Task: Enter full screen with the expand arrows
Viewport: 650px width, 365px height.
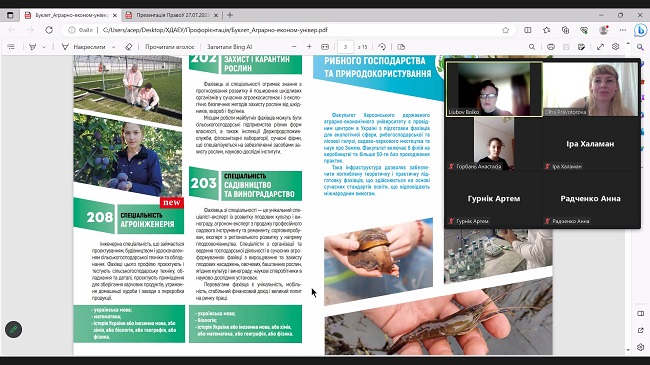Action: [600, 47]
